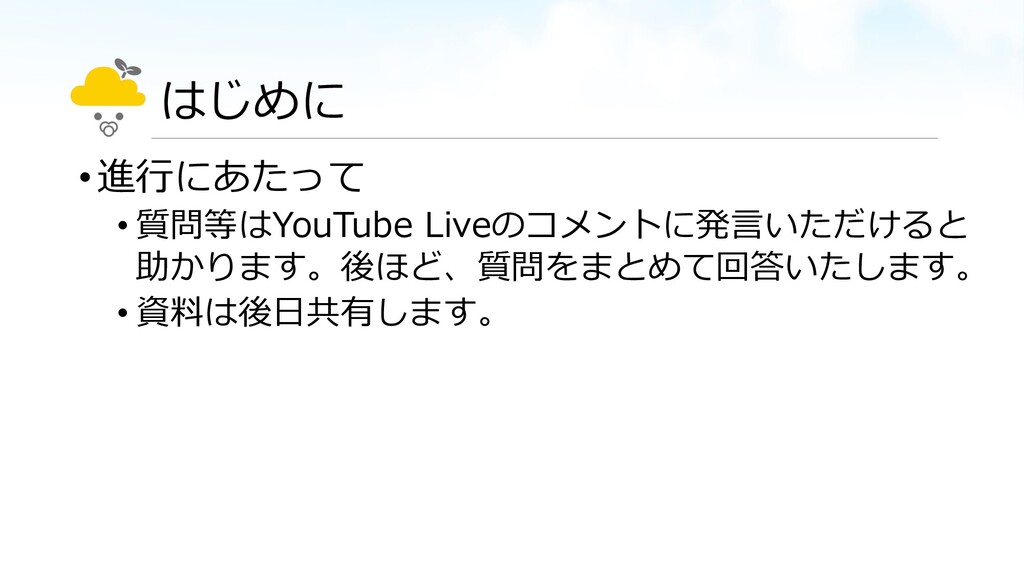Click the word まとめて in the second line
The image size is (1024, 576).
pos(647,266)
